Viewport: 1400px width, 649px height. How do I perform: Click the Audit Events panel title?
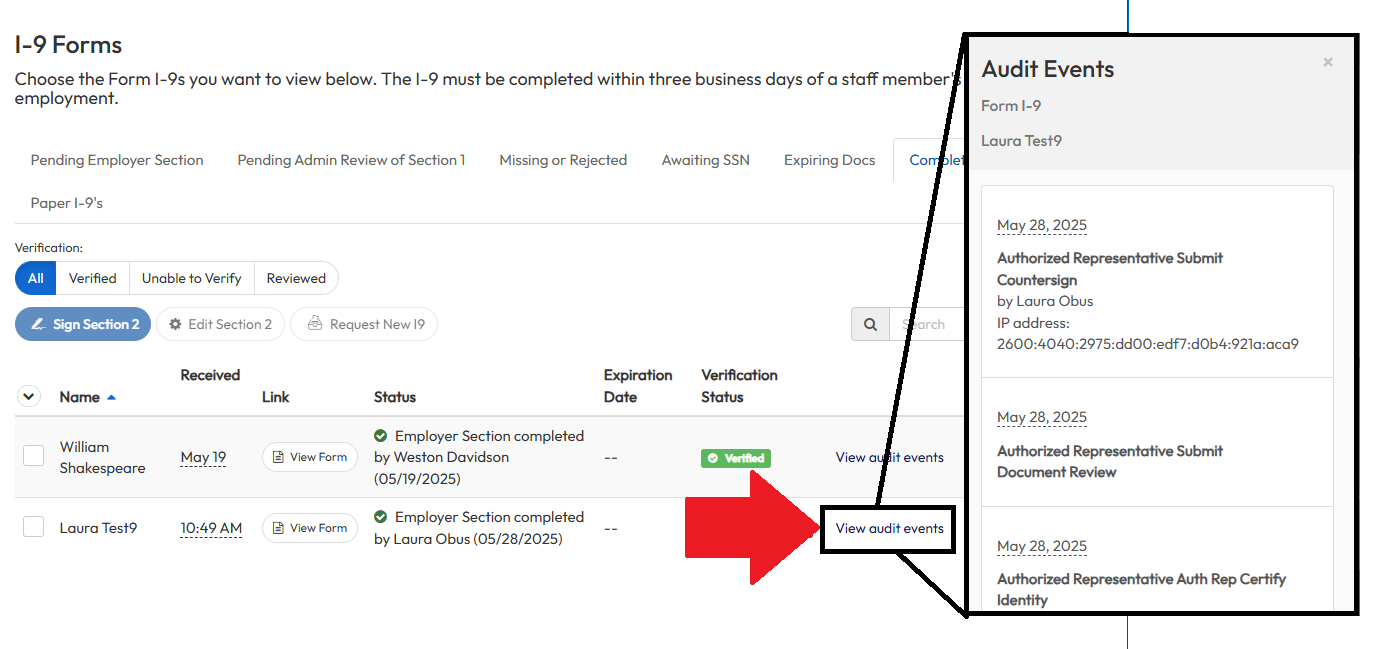[x=1048, y=69]
